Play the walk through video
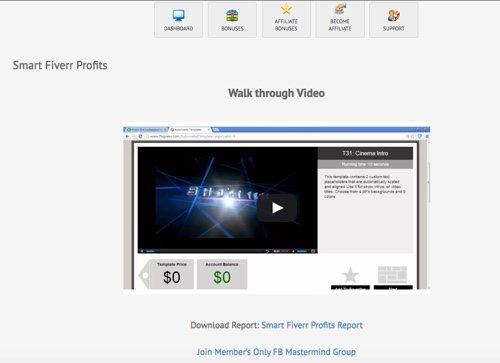Viewport: 500px width, 363px height. (x=277, y=208)
